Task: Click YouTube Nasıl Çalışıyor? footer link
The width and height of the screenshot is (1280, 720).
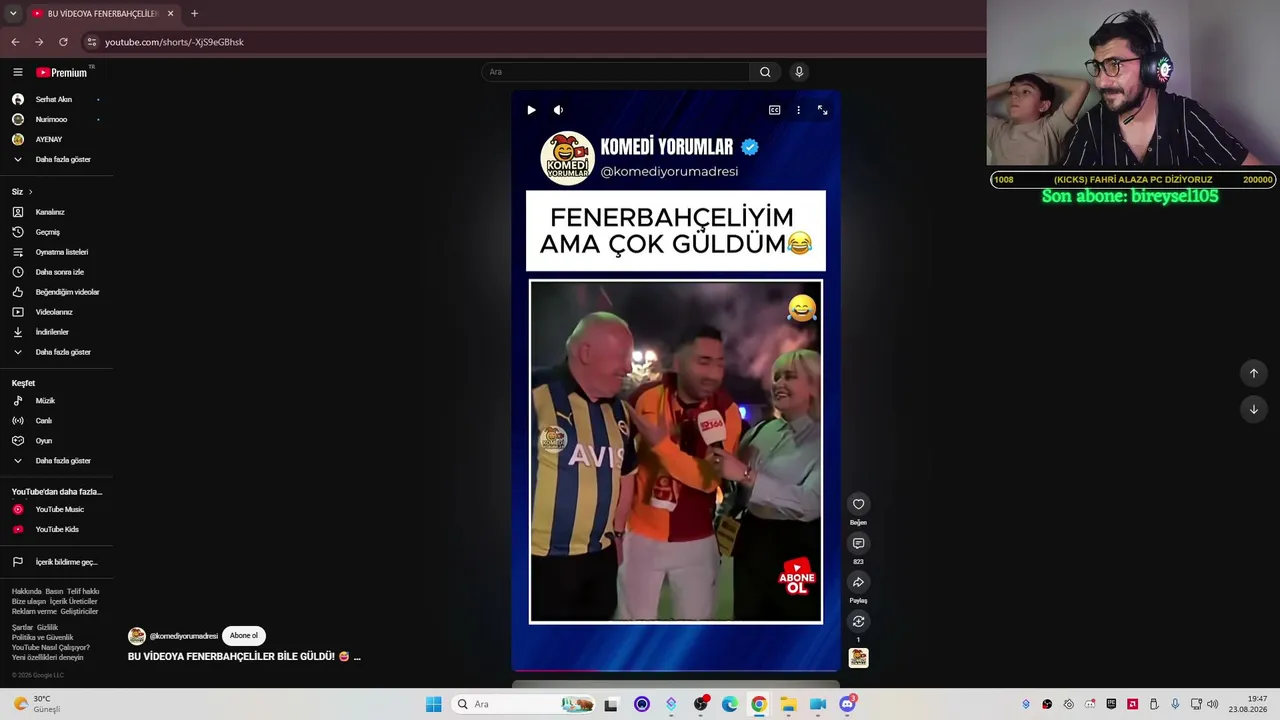Action: (51, 648)
